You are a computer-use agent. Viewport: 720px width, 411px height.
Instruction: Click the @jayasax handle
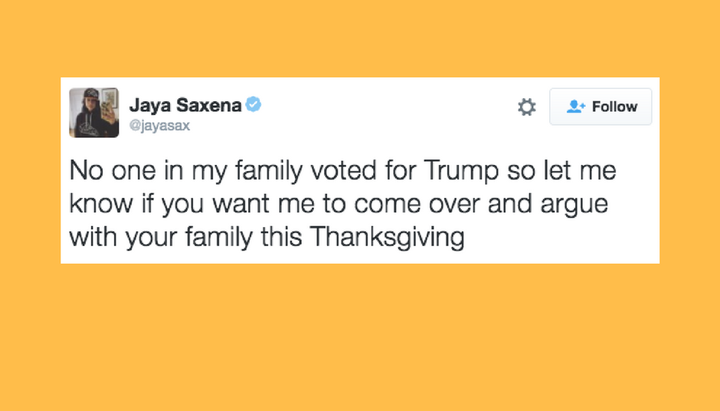pos(159,125)
